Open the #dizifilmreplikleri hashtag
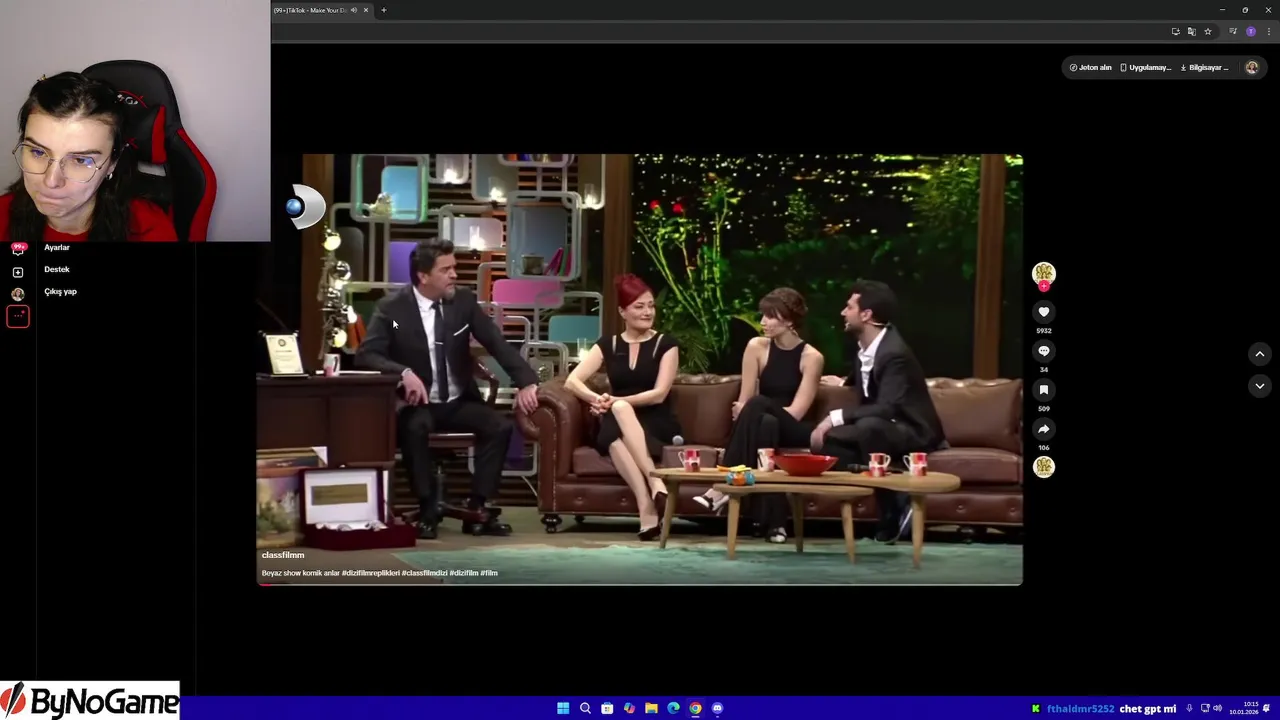This screenshot has height=720, width=1280. coord(371,573)
